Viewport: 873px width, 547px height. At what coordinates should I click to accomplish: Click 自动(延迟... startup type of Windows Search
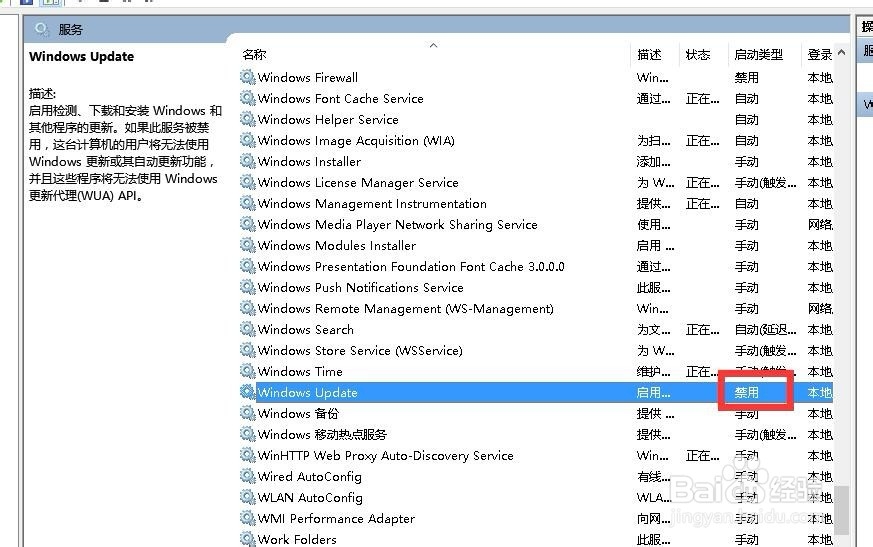[x=765, y=329]
